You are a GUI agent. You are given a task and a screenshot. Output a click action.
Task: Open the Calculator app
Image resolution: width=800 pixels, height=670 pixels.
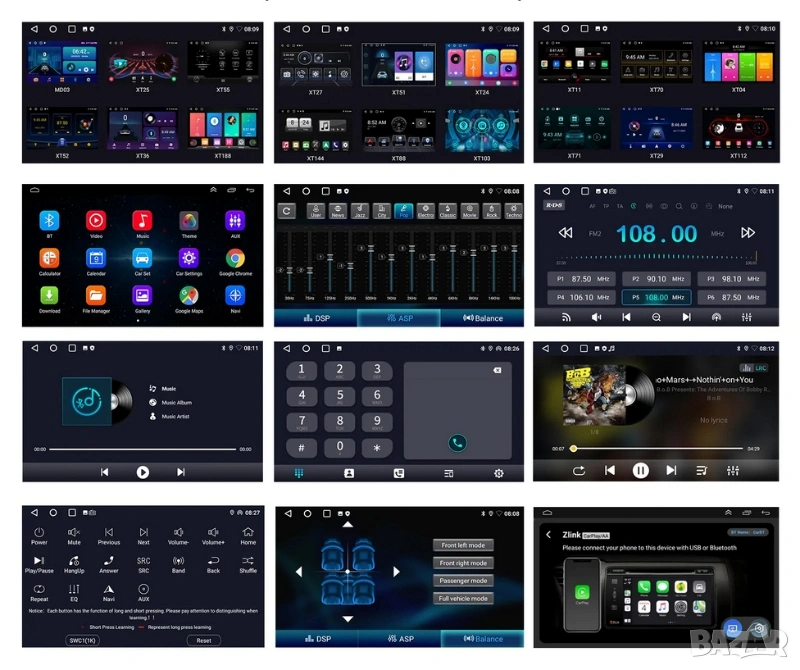[x=49, y=258]
